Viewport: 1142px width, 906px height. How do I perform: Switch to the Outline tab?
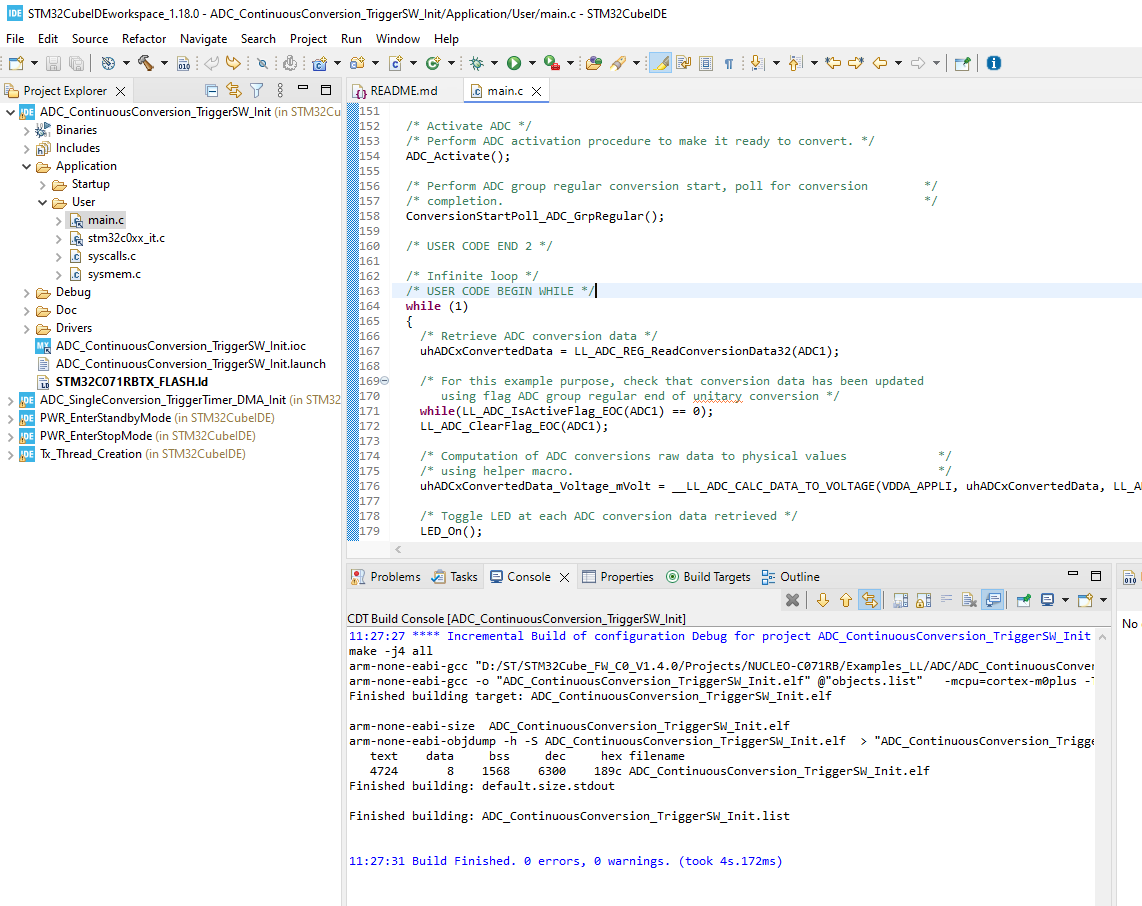[790, 577]
